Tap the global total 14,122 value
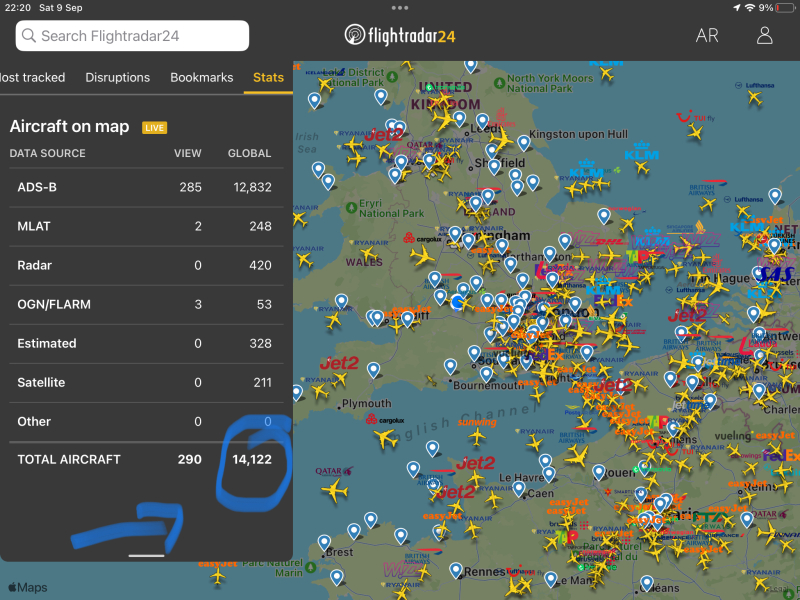Screen dimensions: 800x600 tap(252, 460)
